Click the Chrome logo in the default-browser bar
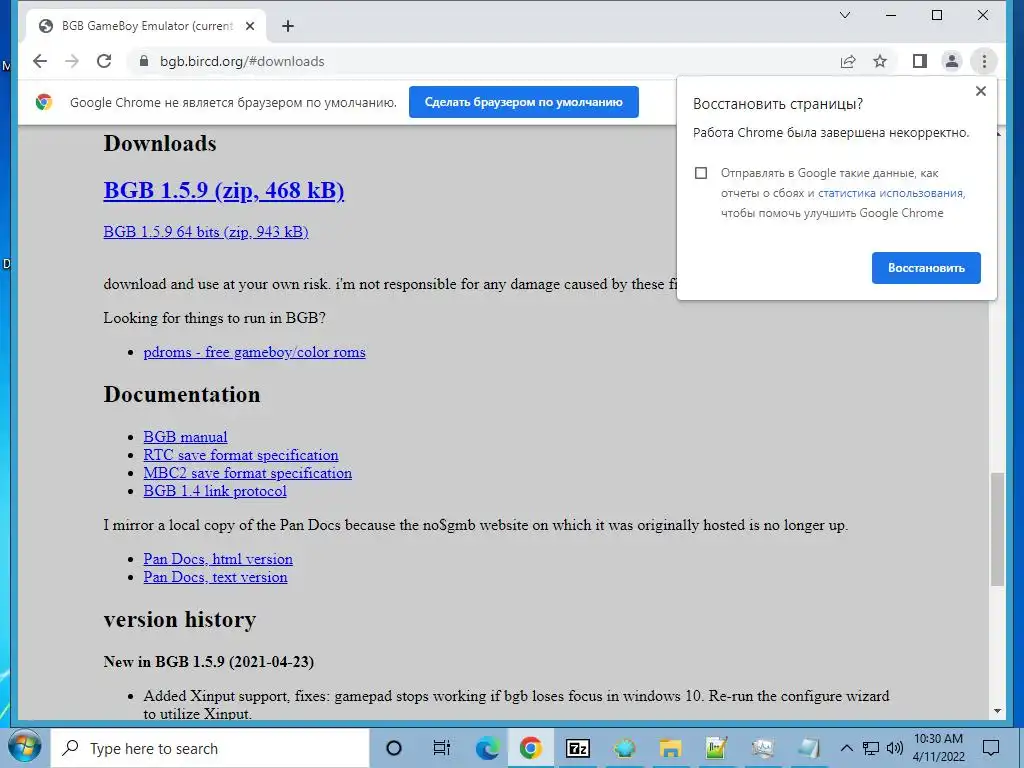Viewport: 1024px width, 768px height. [44, 102]
